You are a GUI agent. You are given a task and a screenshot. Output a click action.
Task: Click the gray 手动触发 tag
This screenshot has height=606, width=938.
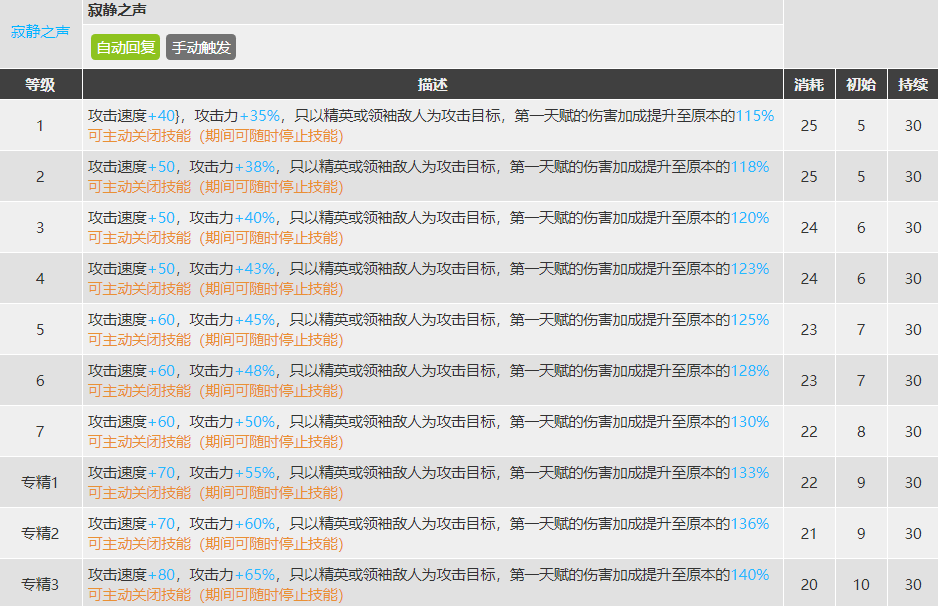[201, 47]
